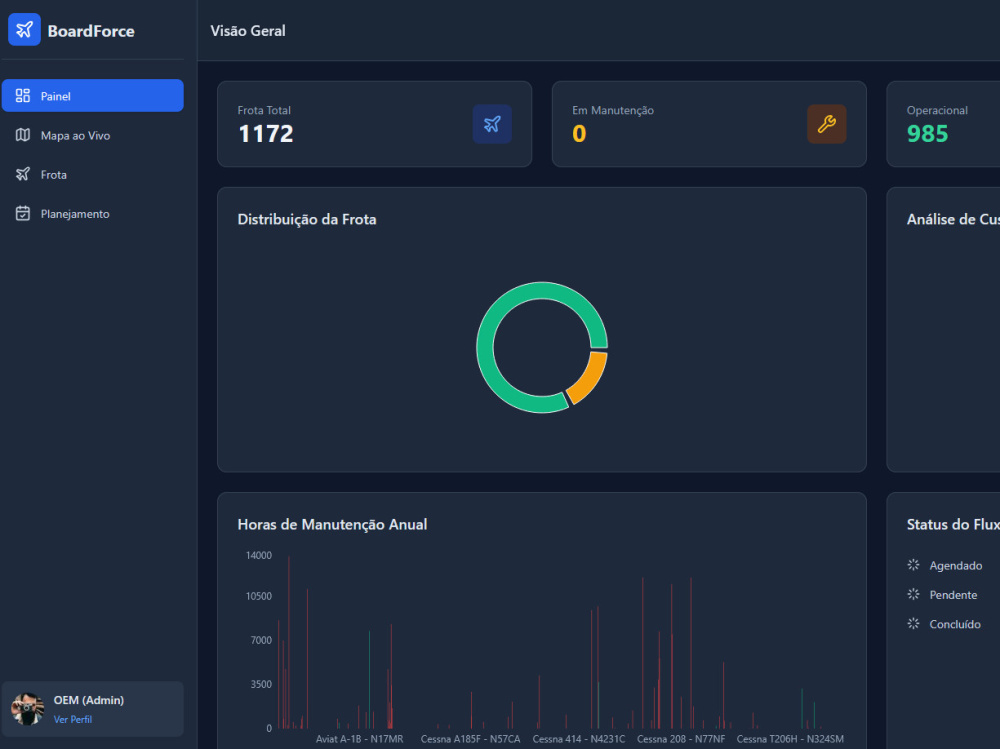The height and width of the screenshot is (749, 1000).
Task: Click the 14000 y-axis value
Action: (x=259, y=556)
